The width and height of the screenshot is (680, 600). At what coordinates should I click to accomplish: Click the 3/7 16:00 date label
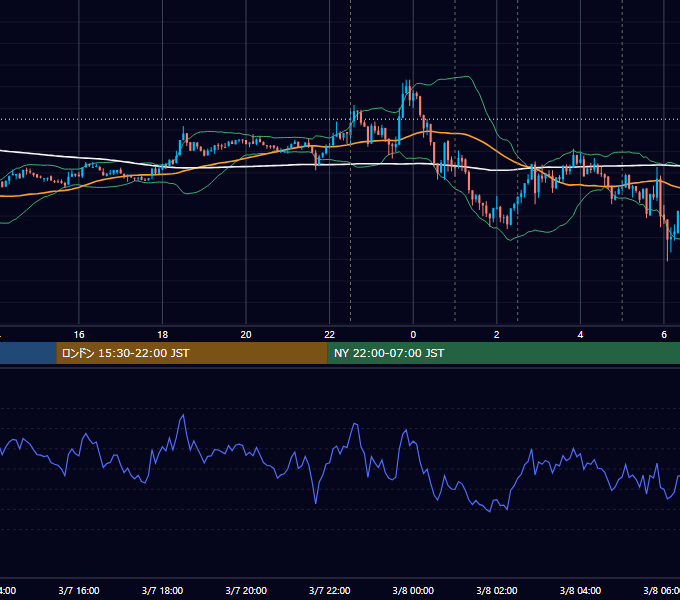pos(79,590)
